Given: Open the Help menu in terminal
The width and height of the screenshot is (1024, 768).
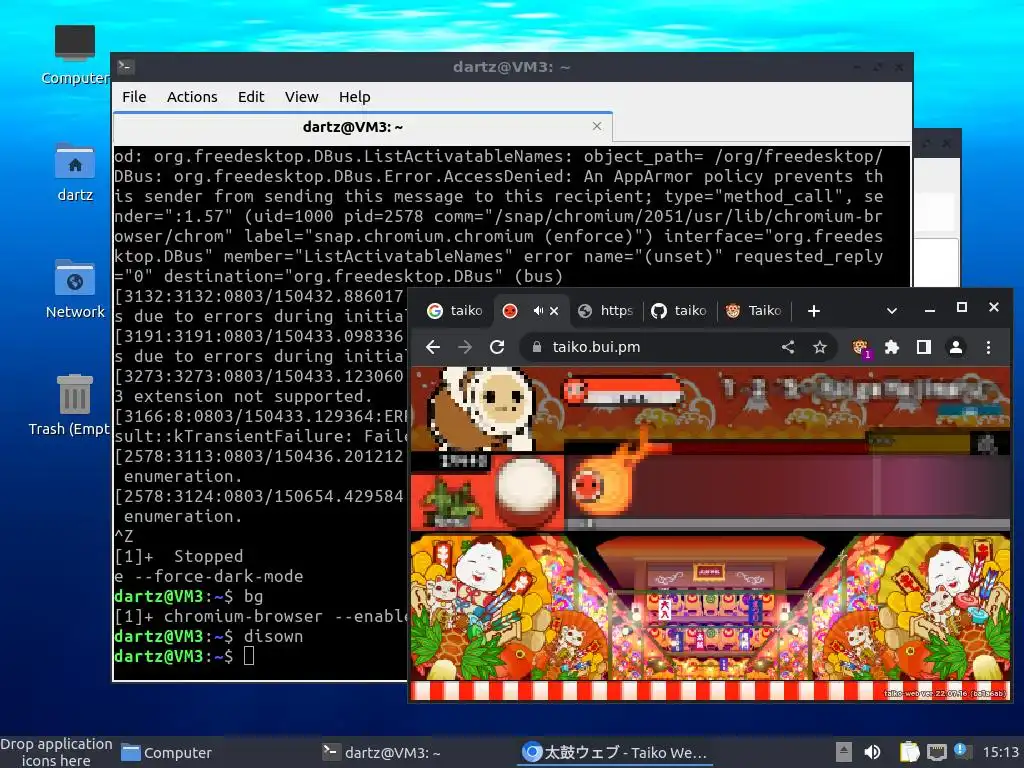Looking at the screenshot, I should tap(355, 97).
